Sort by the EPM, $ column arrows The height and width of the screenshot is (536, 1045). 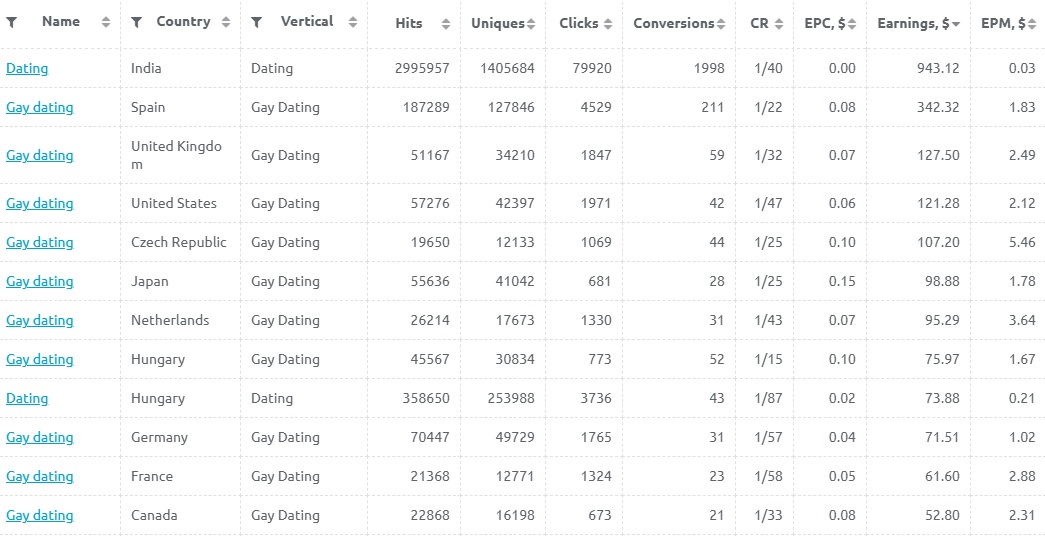(1033, 23)
